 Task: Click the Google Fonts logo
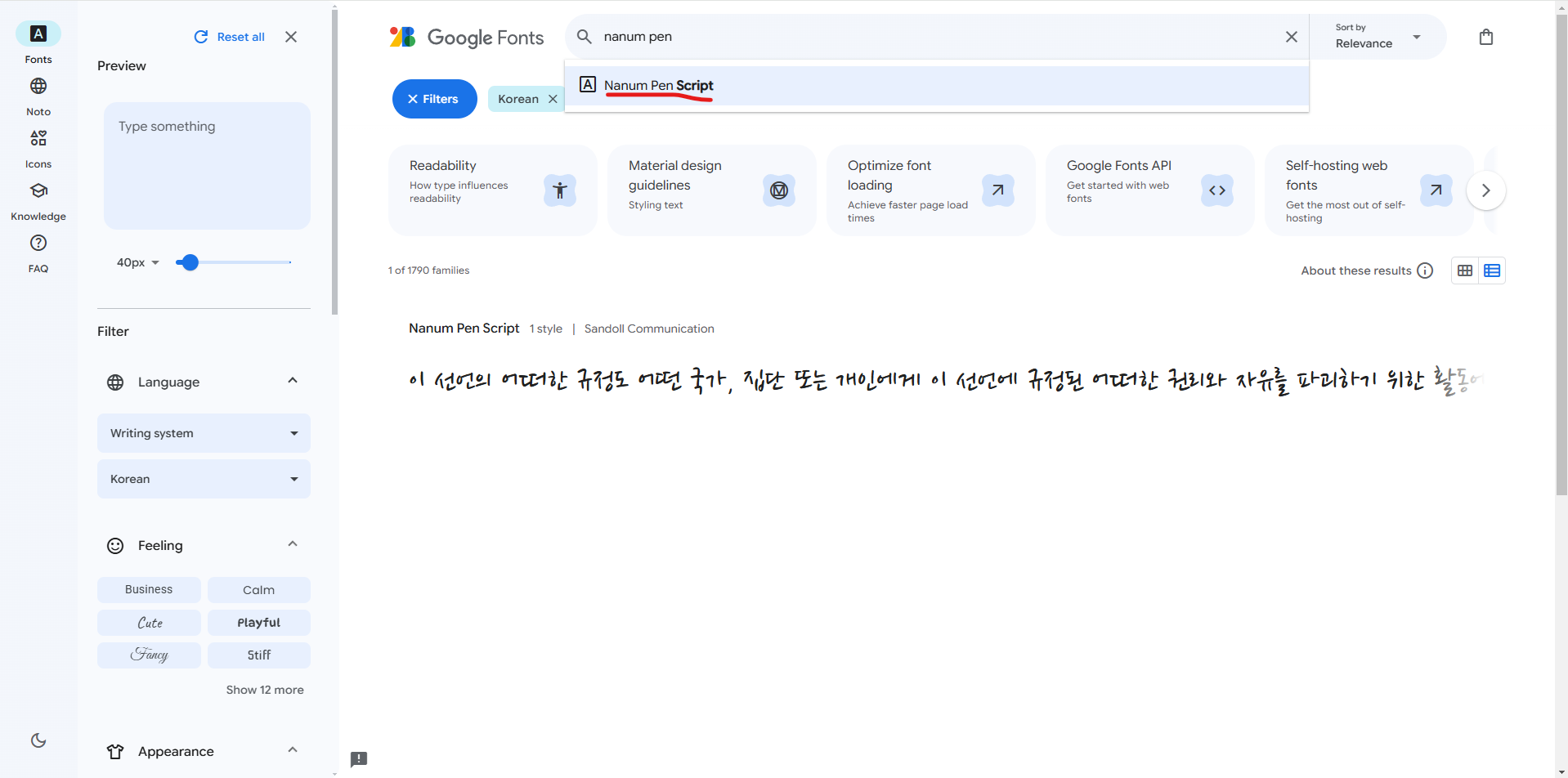(466, 37)
